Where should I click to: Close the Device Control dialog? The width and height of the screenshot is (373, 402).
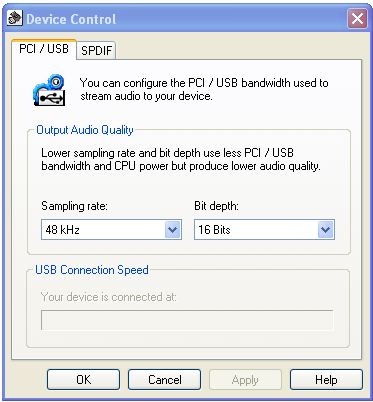coord(357,19)
